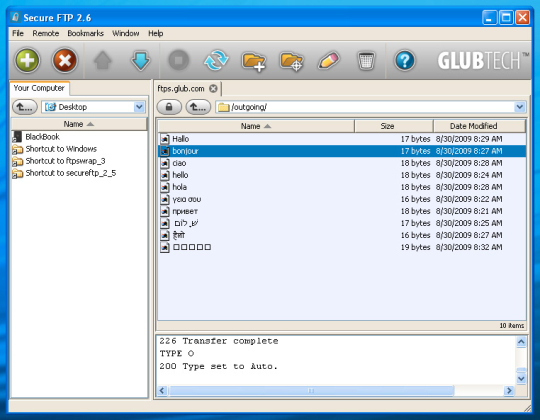Click the Rename pencil icon

[x=329, y=61]
